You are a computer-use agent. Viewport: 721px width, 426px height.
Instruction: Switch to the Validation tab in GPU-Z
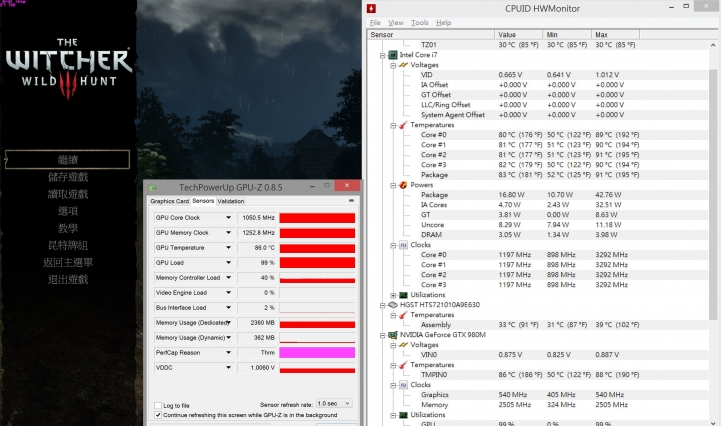(x=231, y=201)
